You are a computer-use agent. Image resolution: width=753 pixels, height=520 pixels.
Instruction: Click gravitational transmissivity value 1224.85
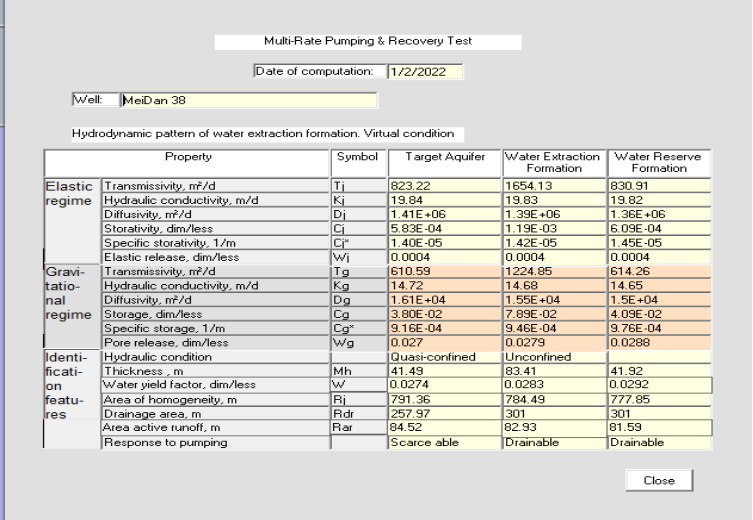point(554,271)
